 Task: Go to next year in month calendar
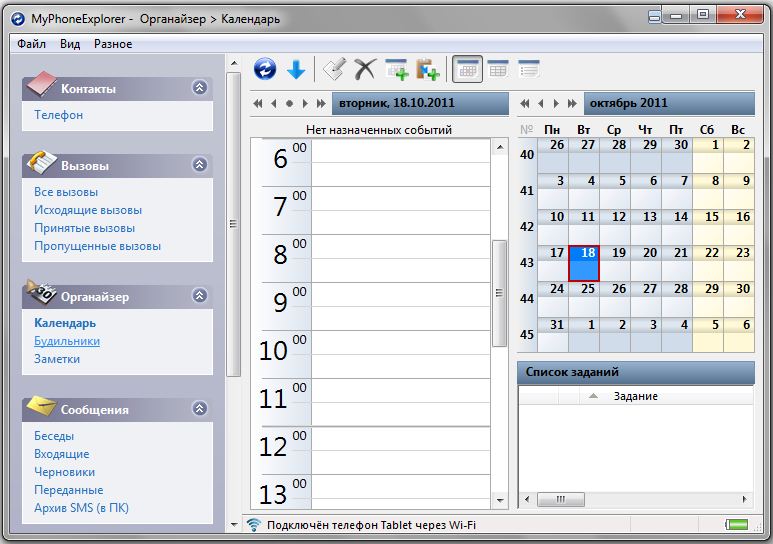pyautogui.click(x=572, y=104)
